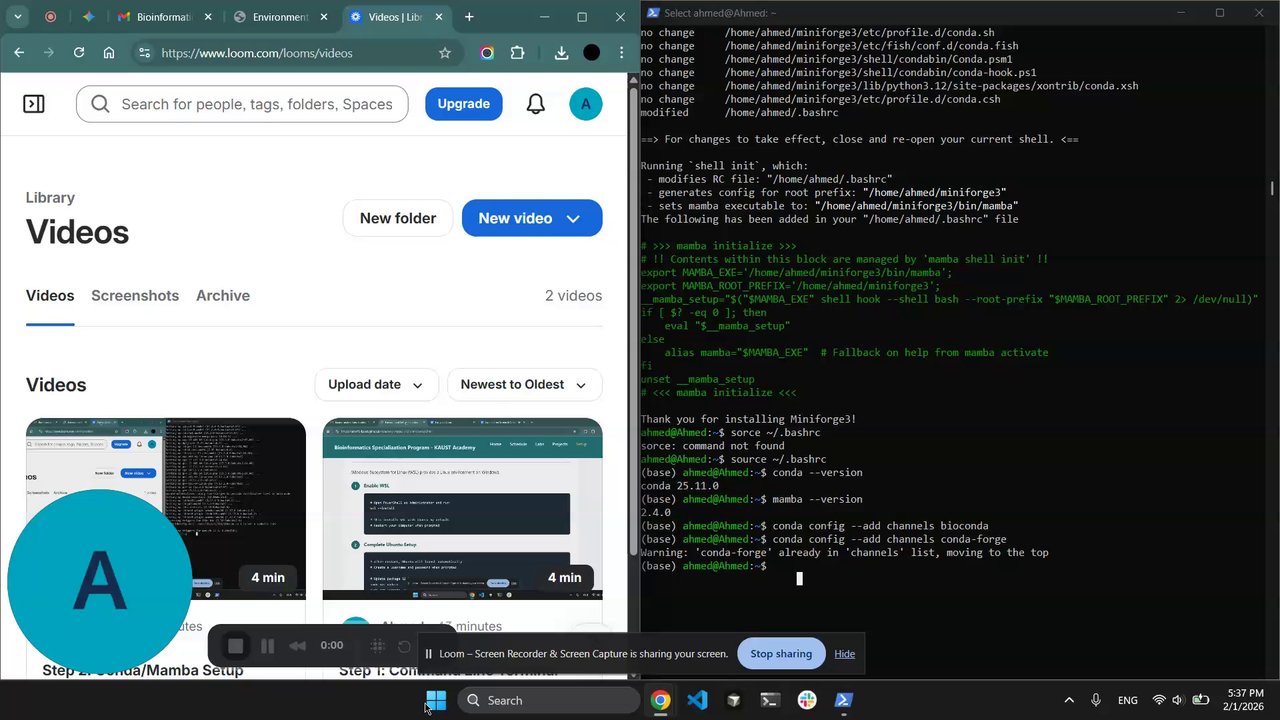Switch to the Archive tab

(223, 296)
